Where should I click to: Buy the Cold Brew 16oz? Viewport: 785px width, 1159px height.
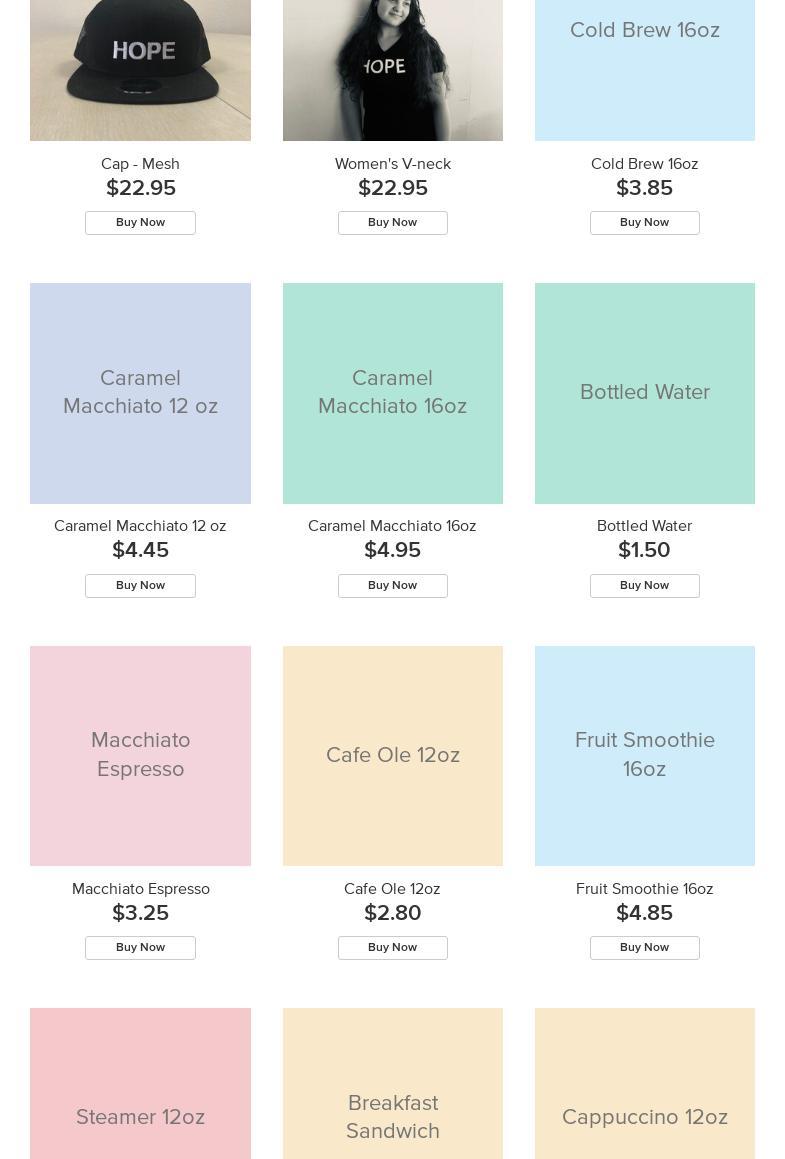(644, 223)
